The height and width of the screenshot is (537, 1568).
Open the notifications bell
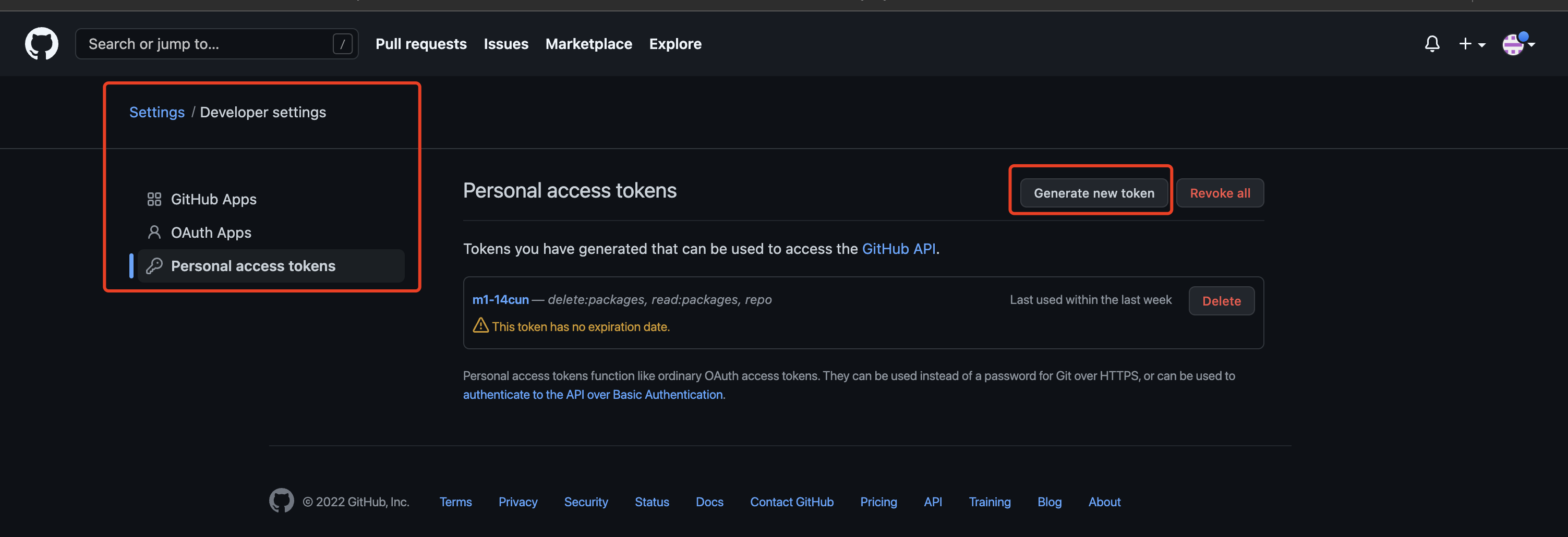click(1432, 44)
